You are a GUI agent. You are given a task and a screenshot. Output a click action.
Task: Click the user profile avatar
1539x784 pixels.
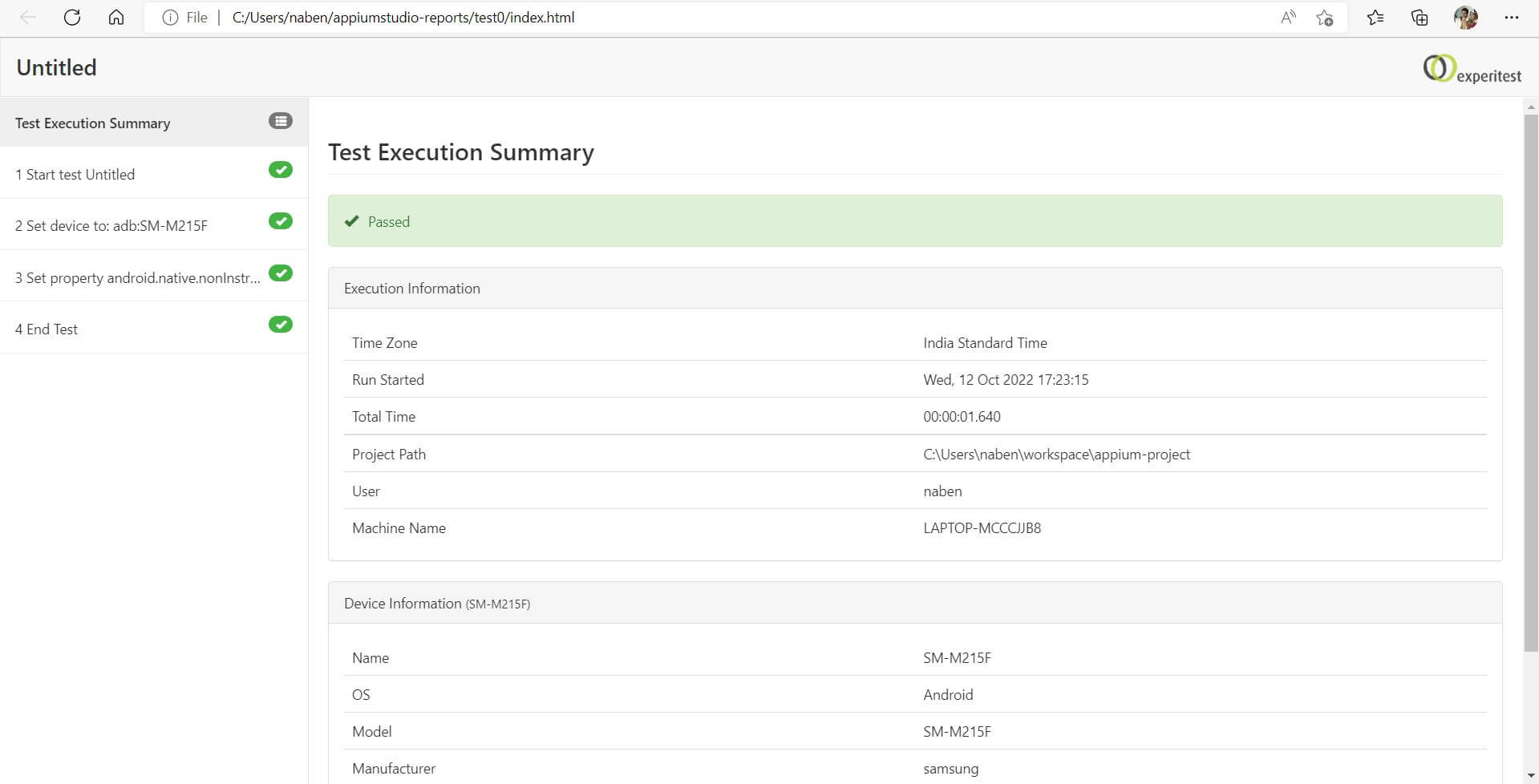(x=1465, y=18)
